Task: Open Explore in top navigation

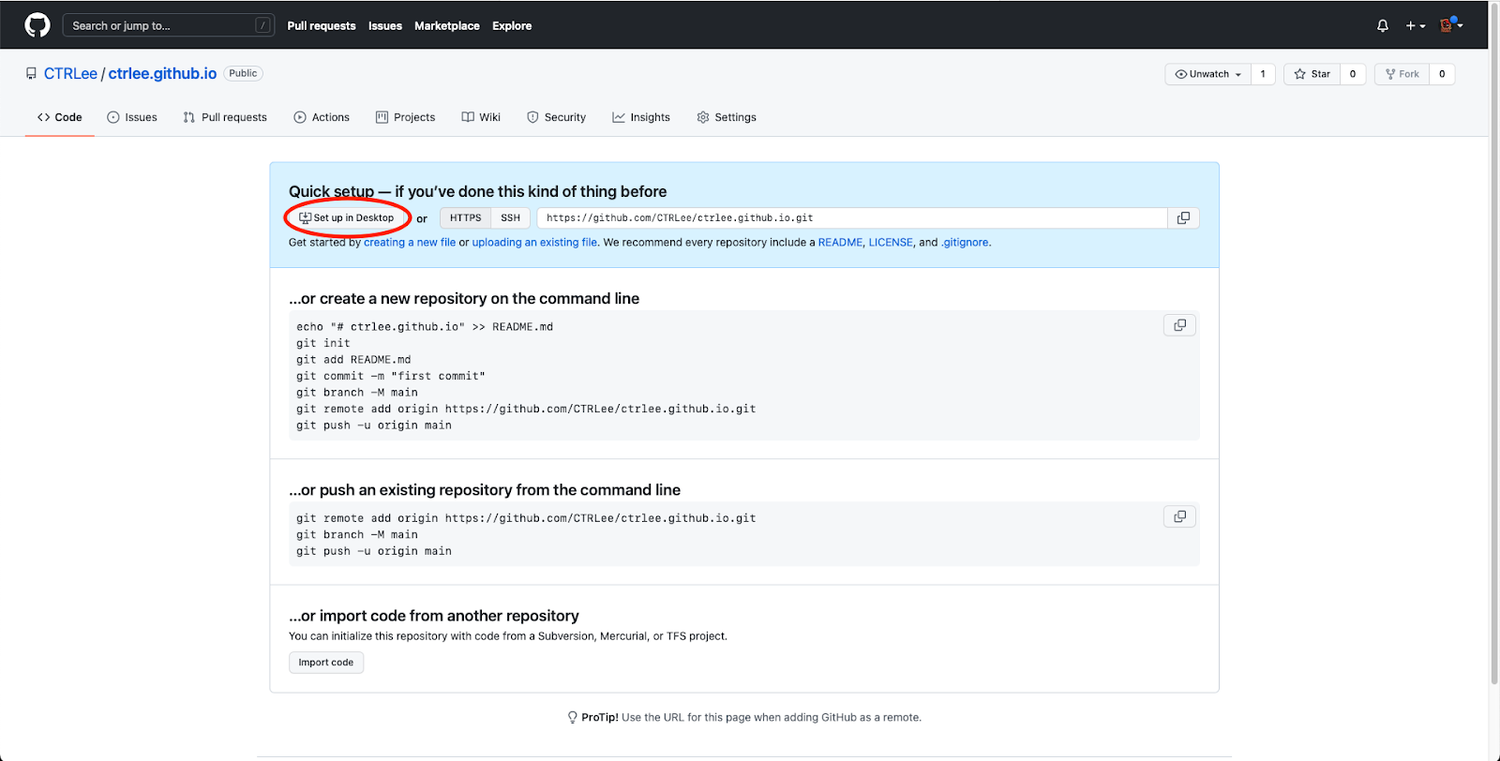Action: point(512,26)
